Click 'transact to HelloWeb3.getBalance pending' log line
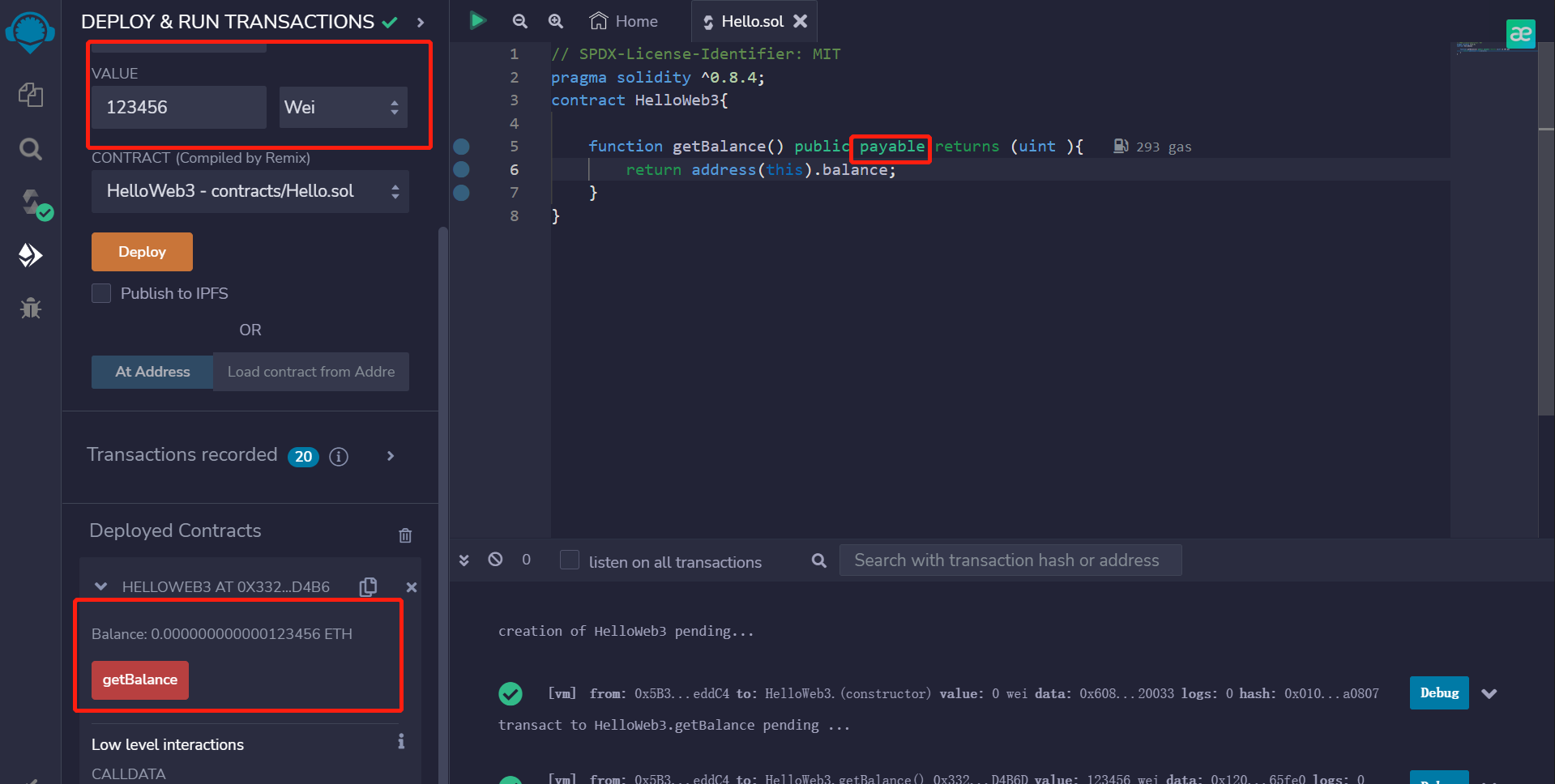The width and height of the screenshot is (1555, 784). pos(674,725)
